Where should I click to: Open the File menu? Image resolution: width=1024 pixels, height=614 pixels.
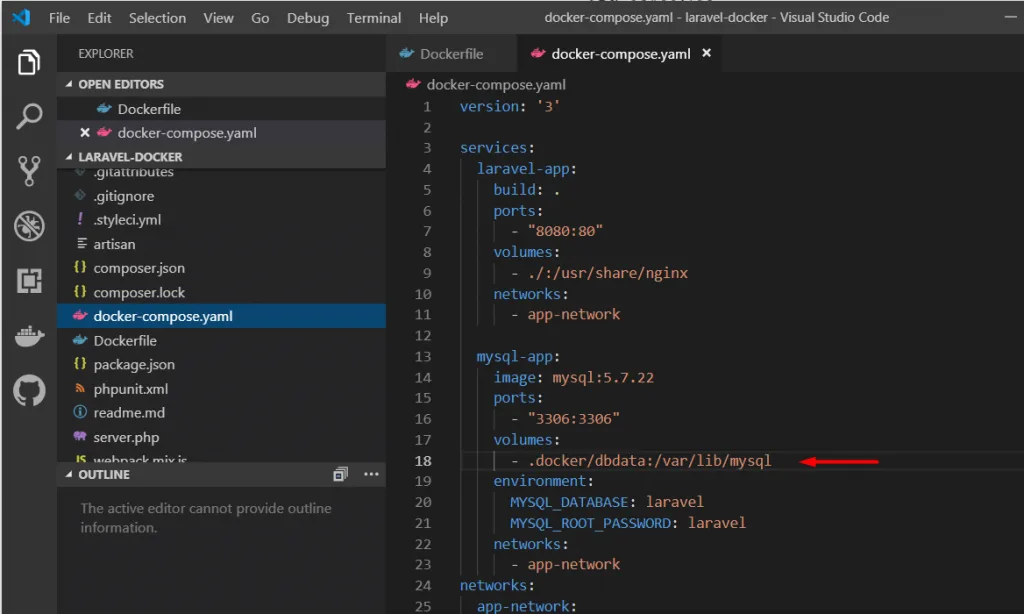pyautogui.click(x=59, y=18)
